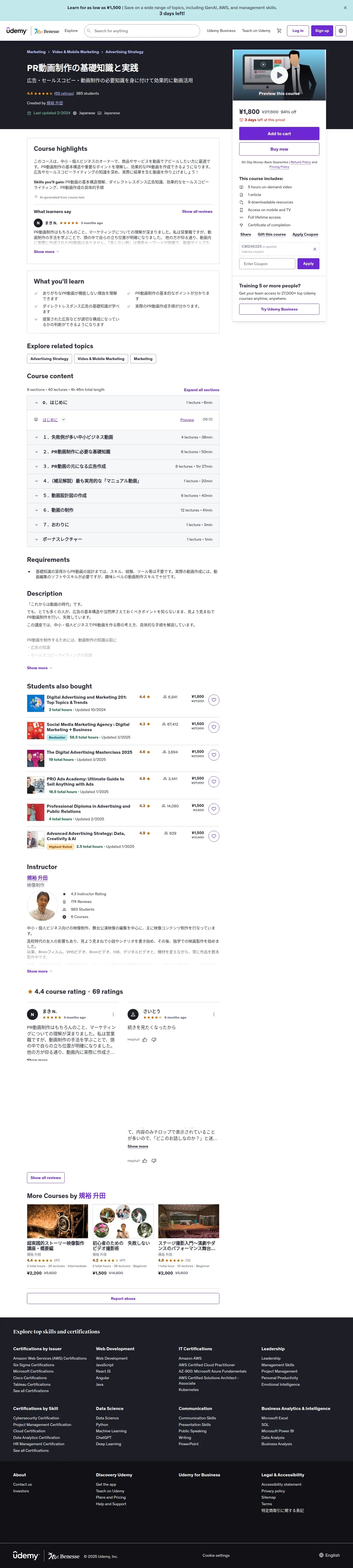This screenshot has width=353, height=1568.
Task: Close the top promo banner
Action: coord(344,8)
